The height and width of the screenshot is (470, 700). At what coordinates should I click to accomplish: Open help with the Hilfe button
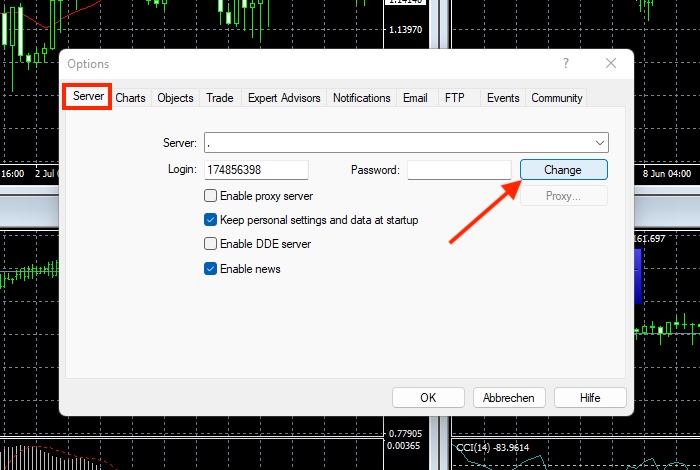tap(590, 398)
